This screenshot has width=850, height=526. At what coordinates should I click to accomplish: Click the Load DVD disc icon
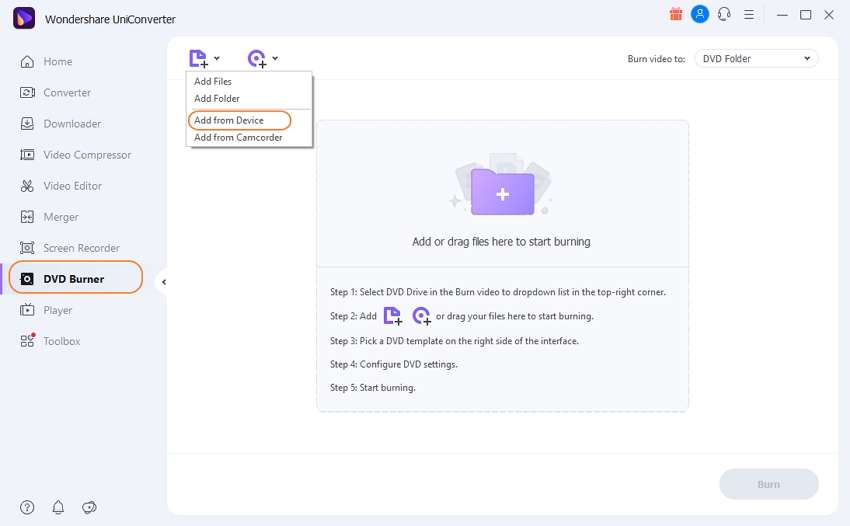click(x=257, y=59)
